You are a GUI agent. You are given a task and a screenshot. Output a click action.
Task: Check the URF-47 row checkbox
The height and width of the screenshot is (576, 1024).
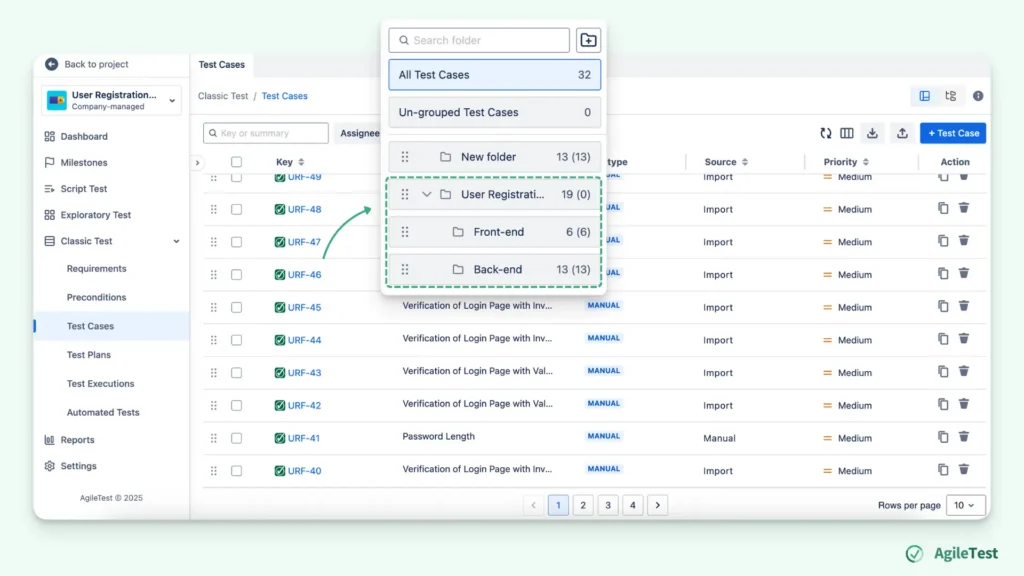[x=236, y=242]
